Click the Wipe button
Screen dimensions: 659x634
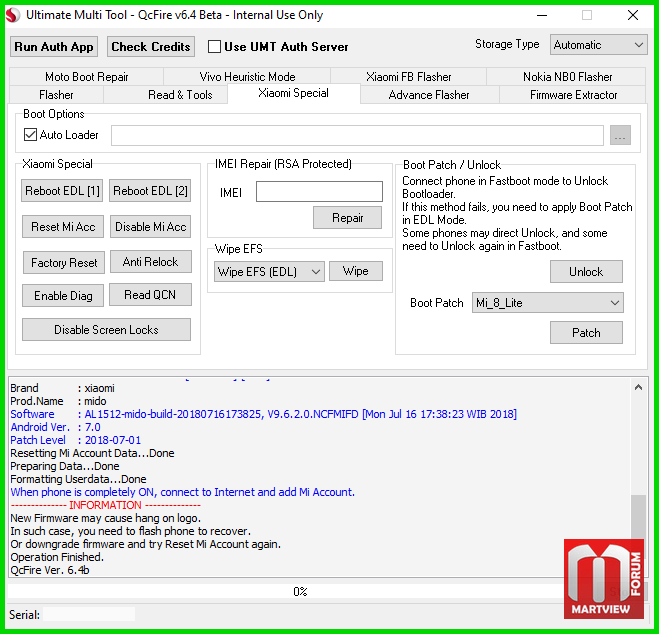pyautogui.click(x=356, y=271)
